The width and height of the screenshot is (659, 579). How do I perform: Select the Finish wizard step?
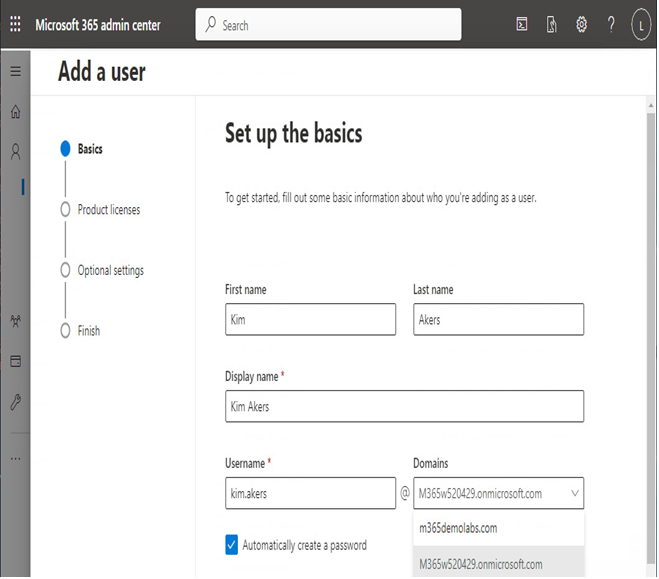point(81,332)
